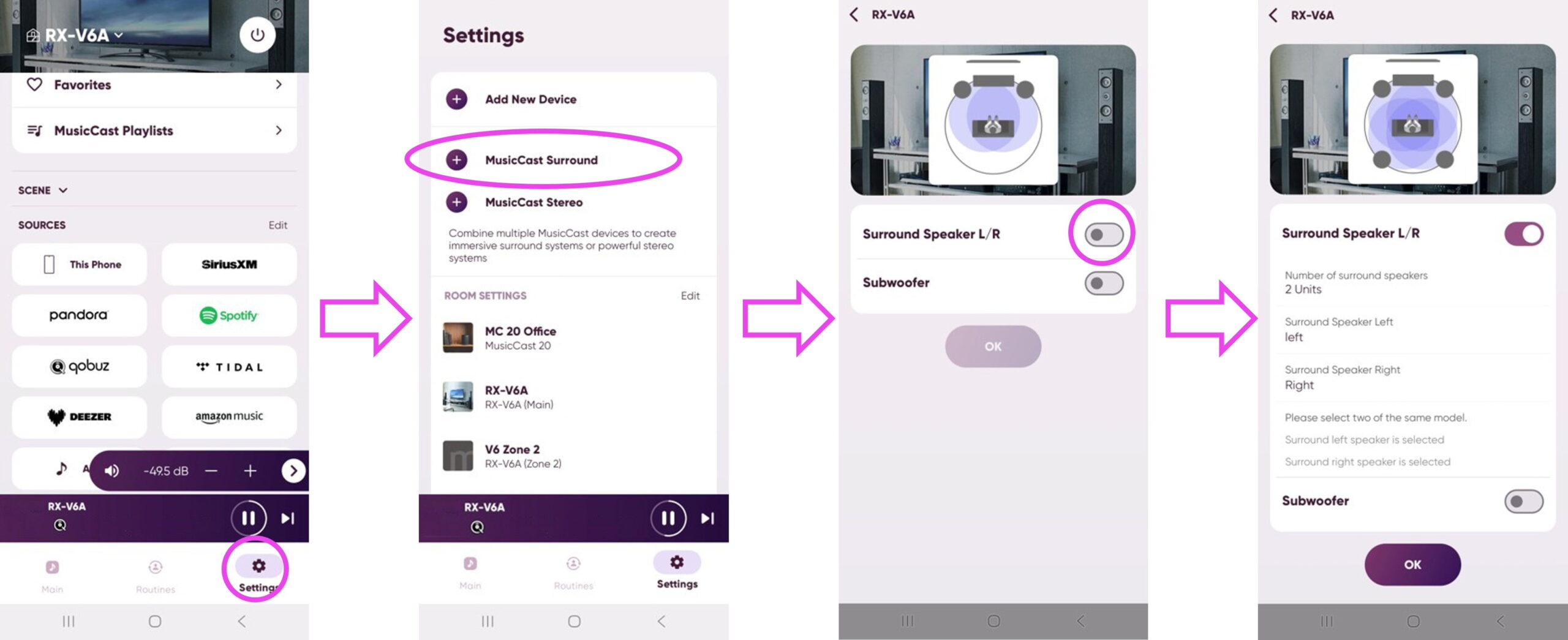Open the Deezer source tile
Image resolution: width=1568 pixels, height=640 pixels.
[x=80, y=416]
